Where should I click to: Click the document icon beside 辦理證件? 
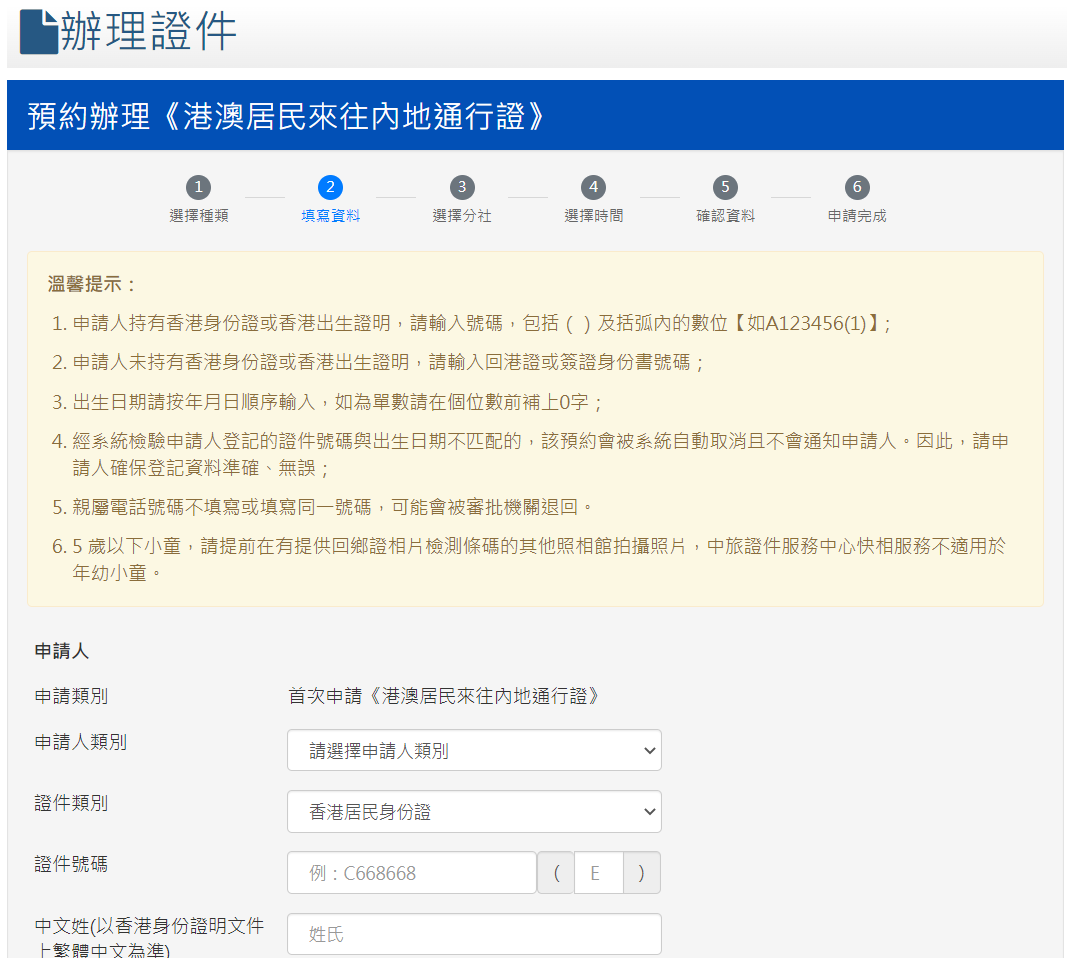38,32
